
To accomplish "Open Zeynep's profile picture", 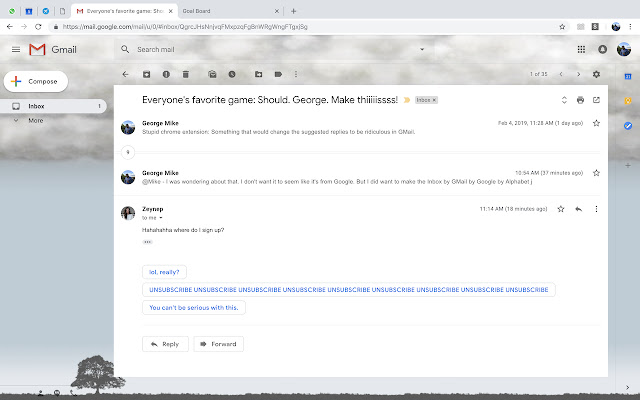I will click(128, 213).
